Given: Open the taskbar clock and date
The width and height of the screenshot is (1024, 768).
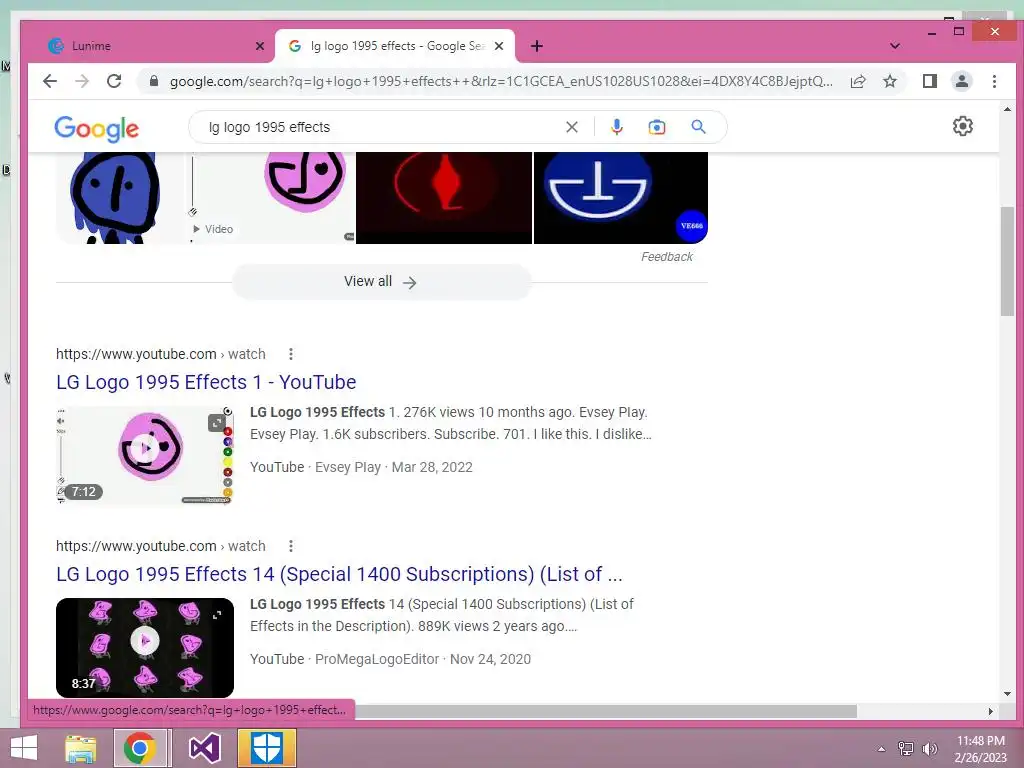Looking at the screenshot, I should (981, 749).
